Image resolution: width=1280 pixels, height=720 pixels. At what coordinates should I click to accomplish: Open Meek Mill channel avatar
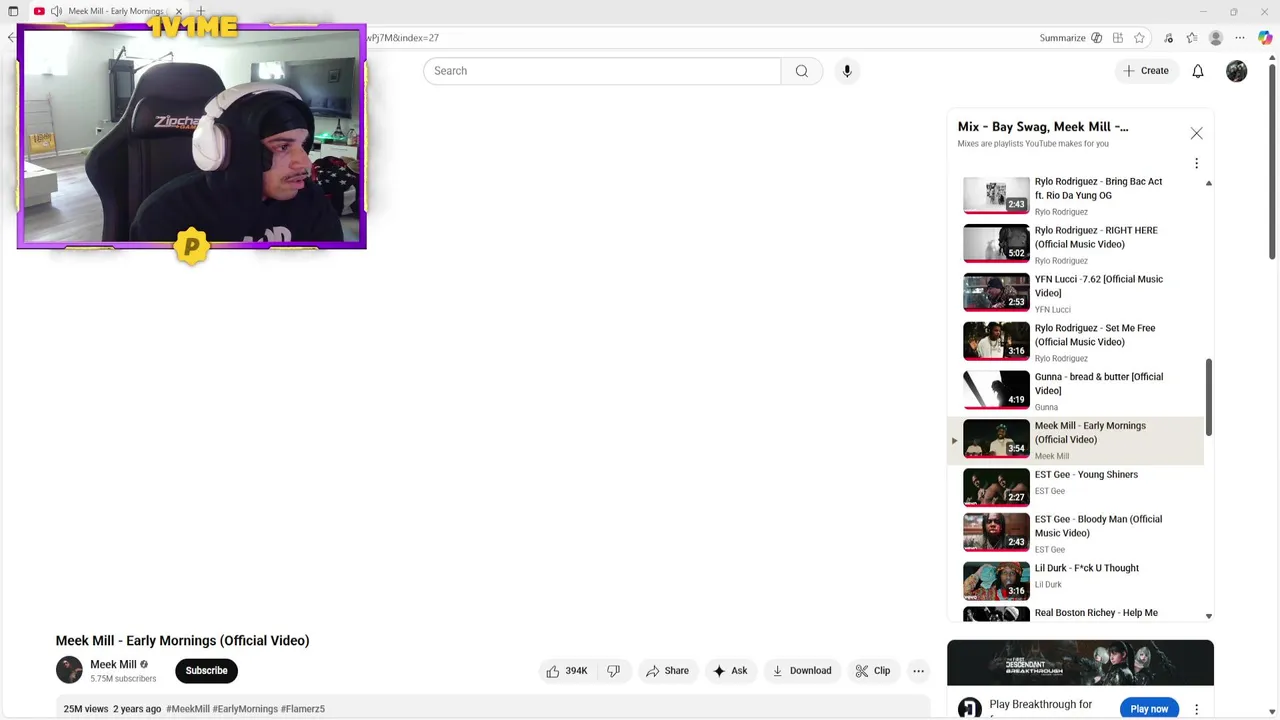click(x=69, y=670)
